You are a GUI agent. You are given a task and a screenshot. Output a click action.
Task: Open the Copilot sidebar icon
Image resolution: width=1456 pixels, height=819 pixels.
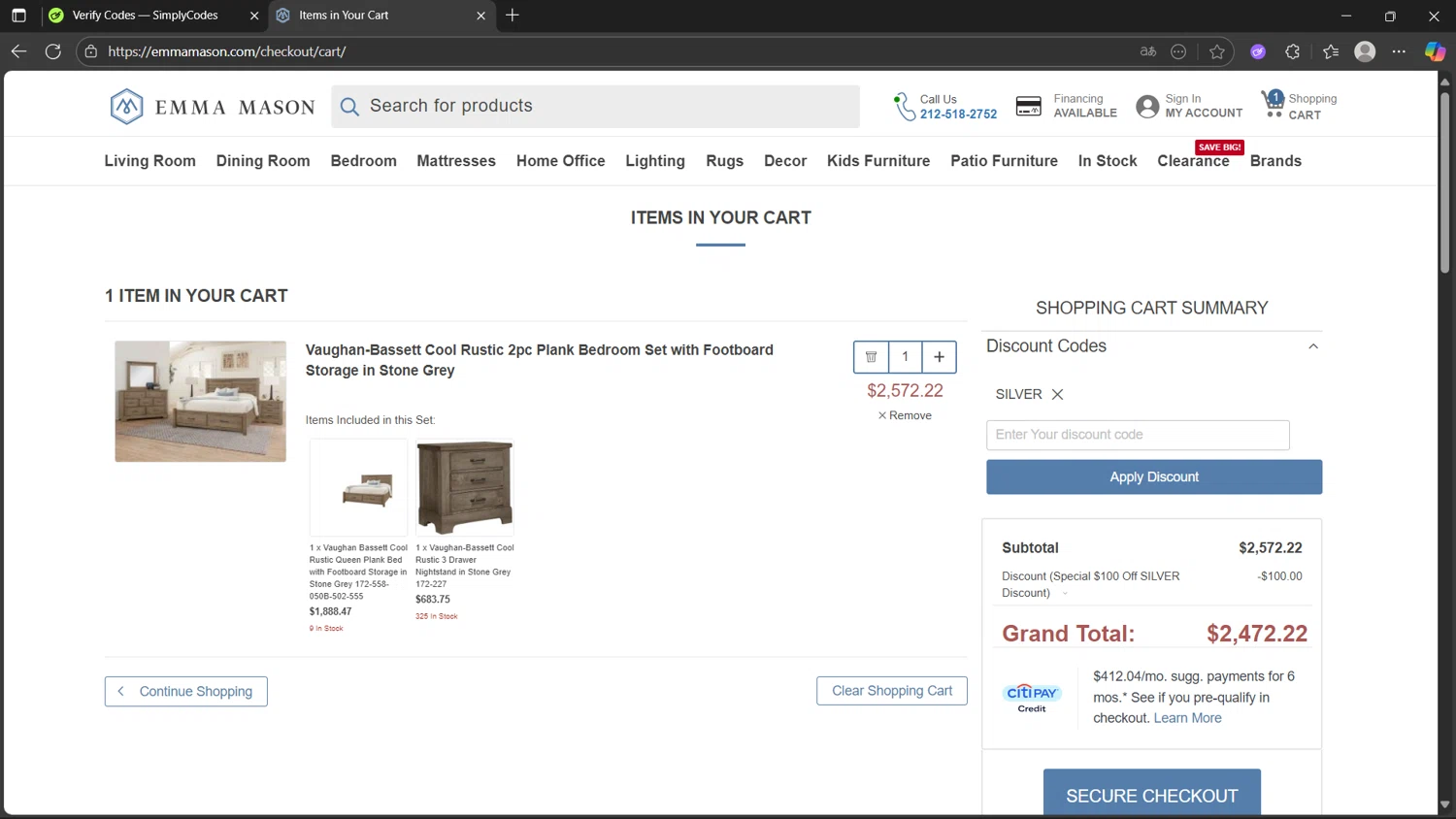coord(1435,51)
